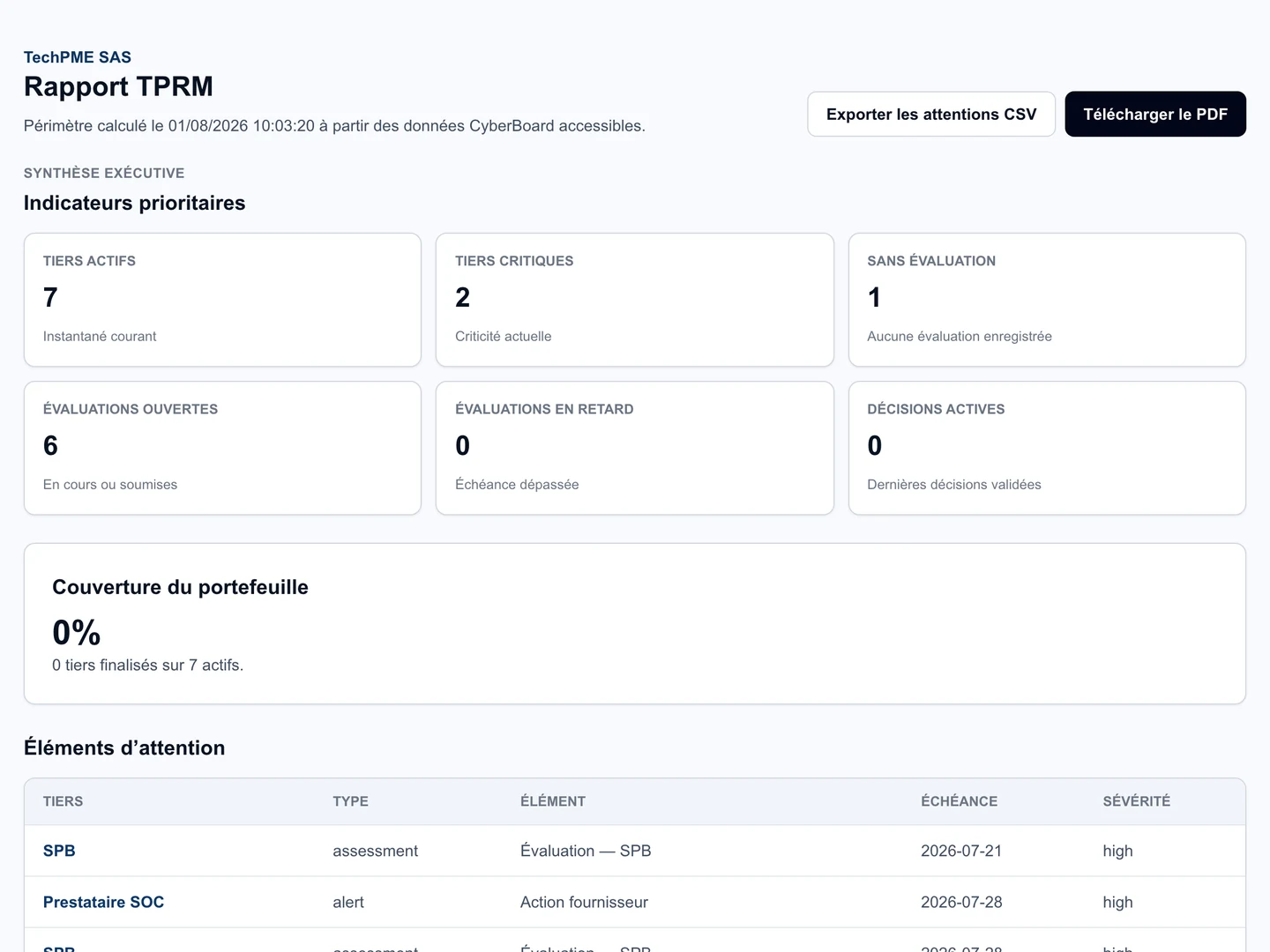Click the alert type cell
The image size is (1270, 952).
(348, 902)
